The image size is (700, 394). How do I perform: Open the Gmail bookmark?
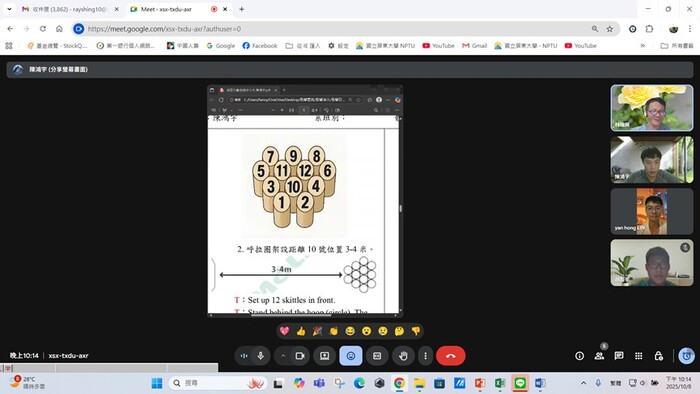click(x=475, y=46)
